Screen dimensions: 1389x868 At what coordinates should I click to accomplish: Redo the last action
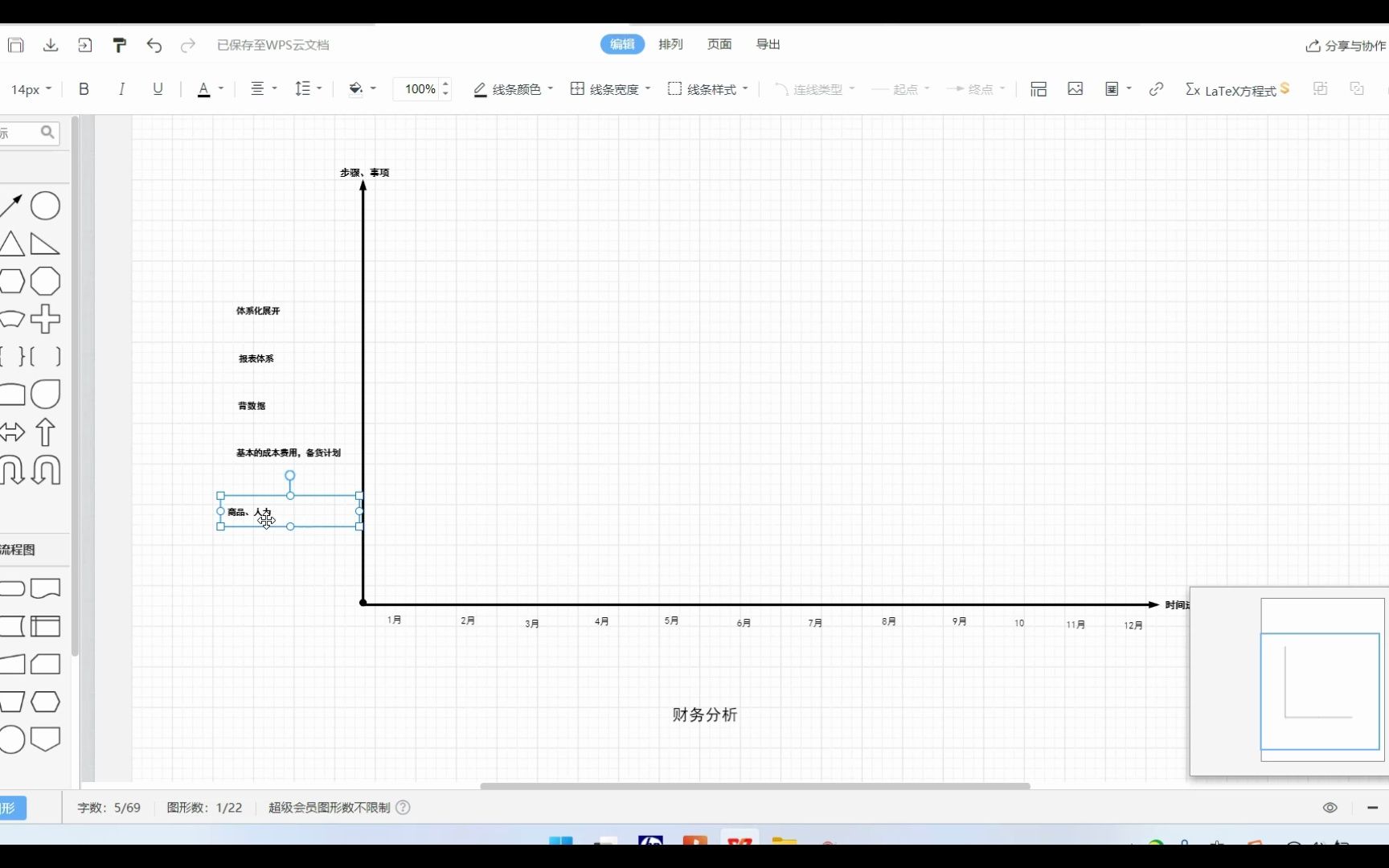pos(188,45)
